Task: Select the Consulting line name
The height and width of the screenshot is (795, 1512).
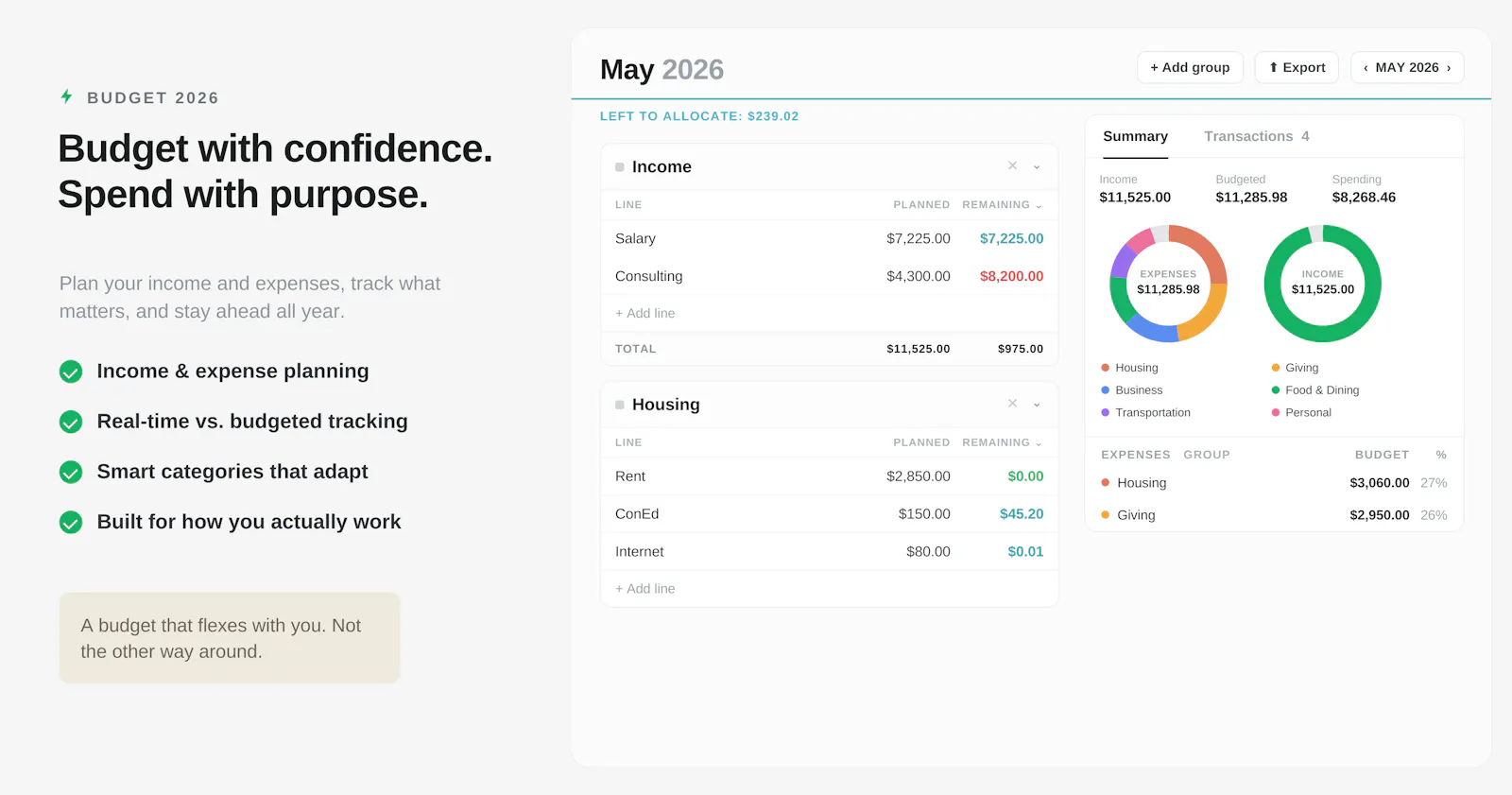Action: [x=648, y=276]
